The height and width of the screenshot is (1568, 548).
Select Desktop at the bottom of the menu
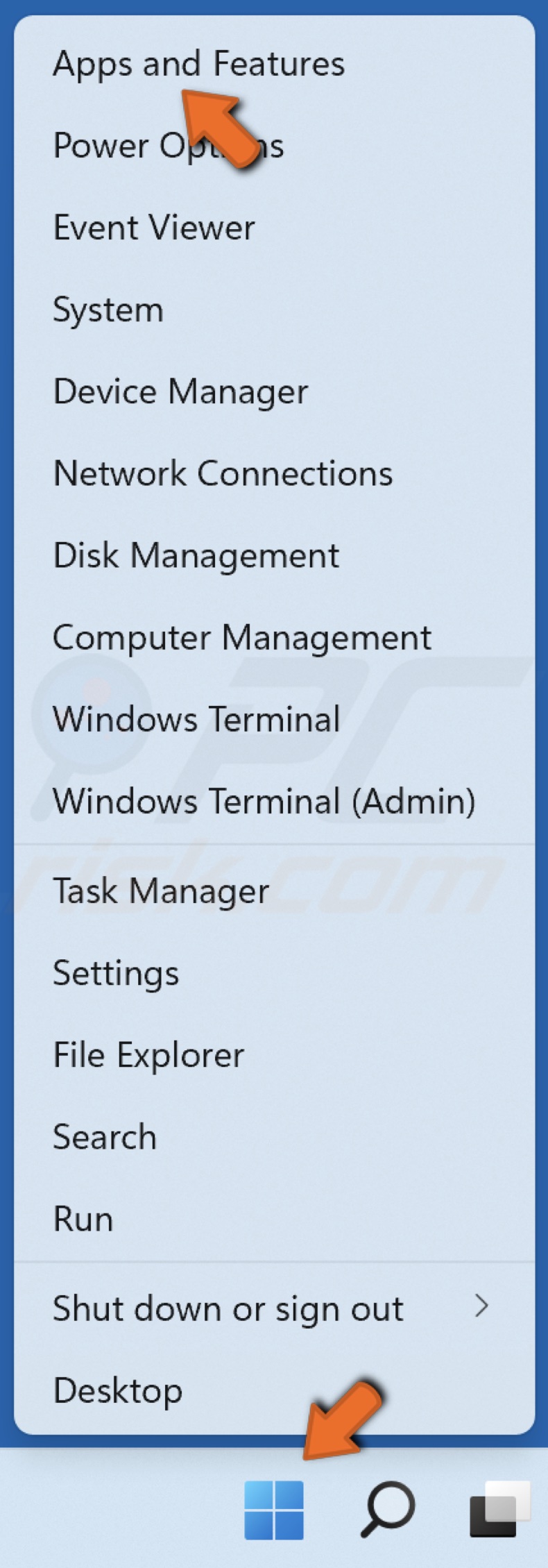pyautogui.click(x=117, y=1390)
